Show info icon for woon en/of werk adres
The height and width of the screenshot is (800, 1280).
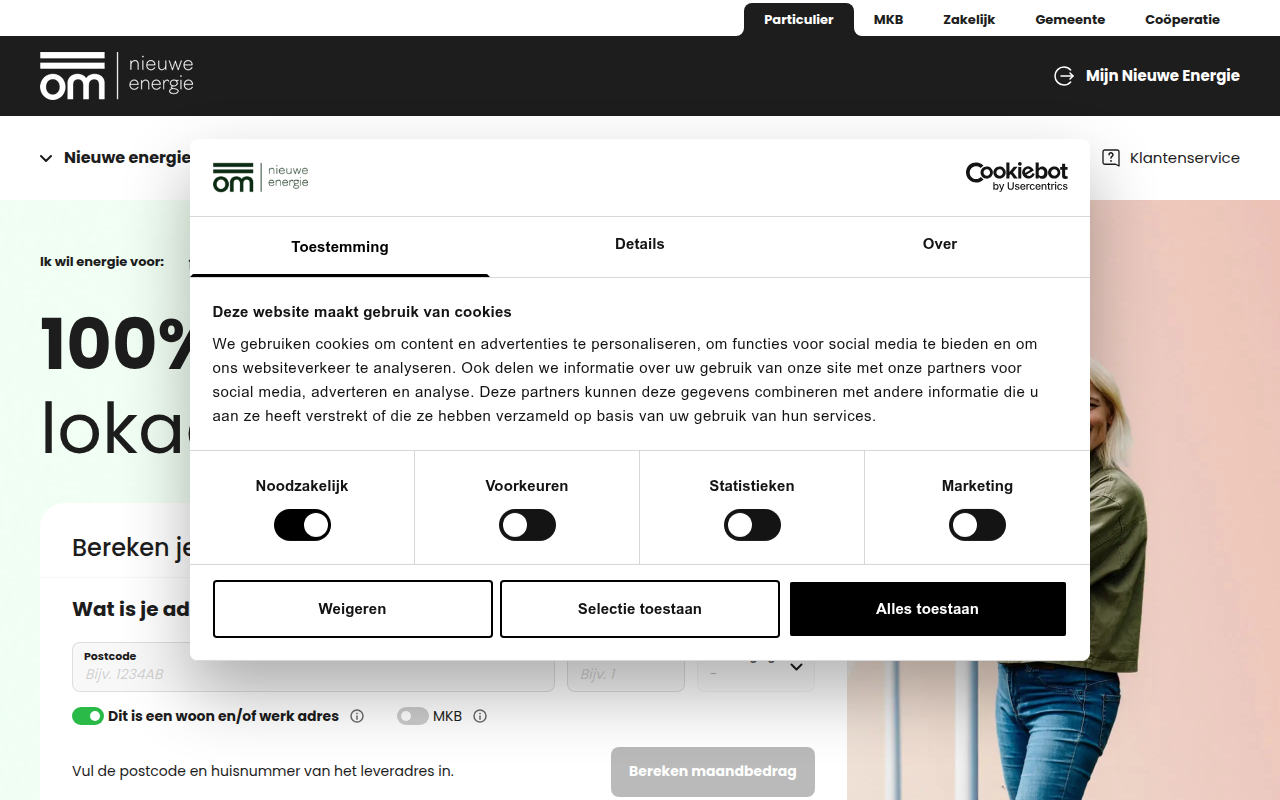pyautogui.click(x=357, y=716)
